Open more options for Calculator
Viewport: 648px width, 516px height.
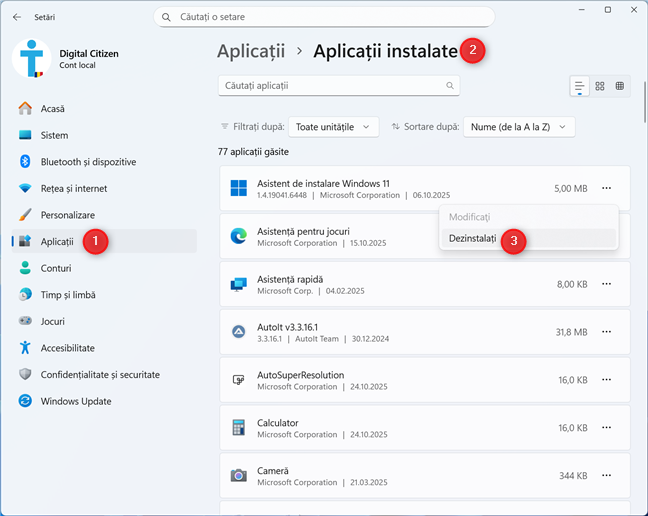click(606, 428)
